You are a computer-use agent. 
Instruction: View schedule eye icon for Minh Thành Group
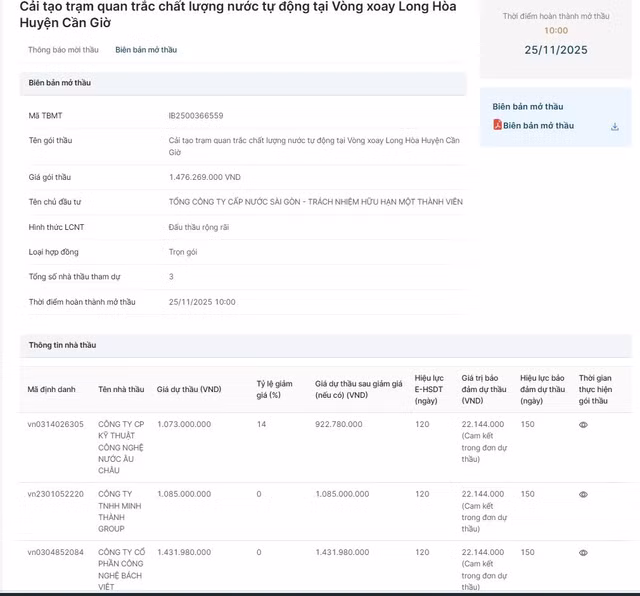tap(583, 494)
